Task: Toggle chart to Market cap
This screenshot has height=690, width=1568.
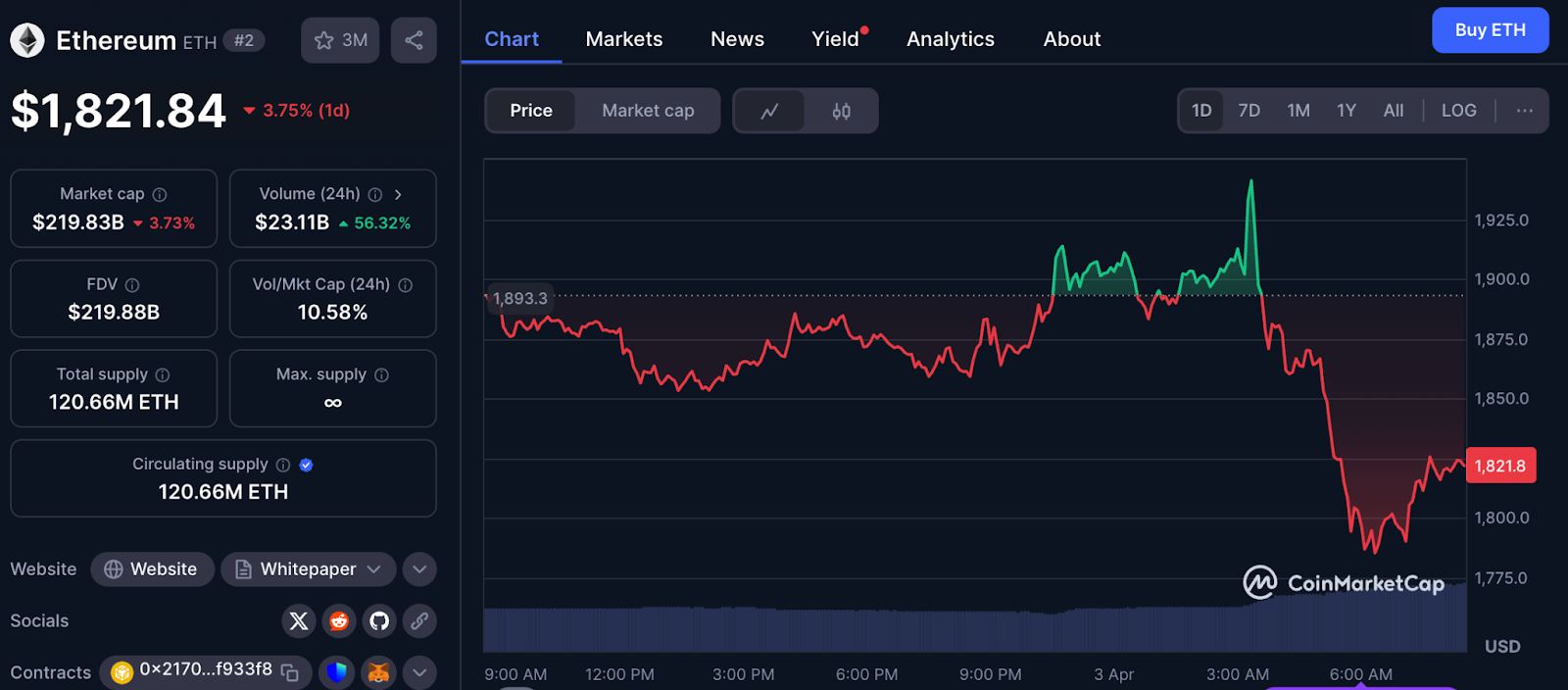Action: click(648, 111)
